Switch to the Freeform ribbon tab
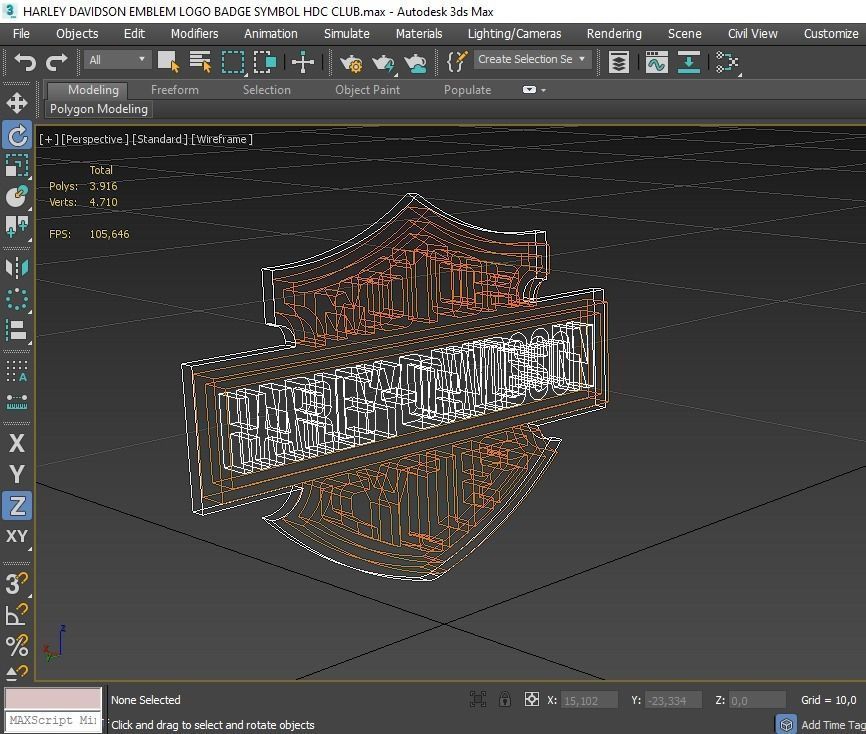 coord(175,90)
